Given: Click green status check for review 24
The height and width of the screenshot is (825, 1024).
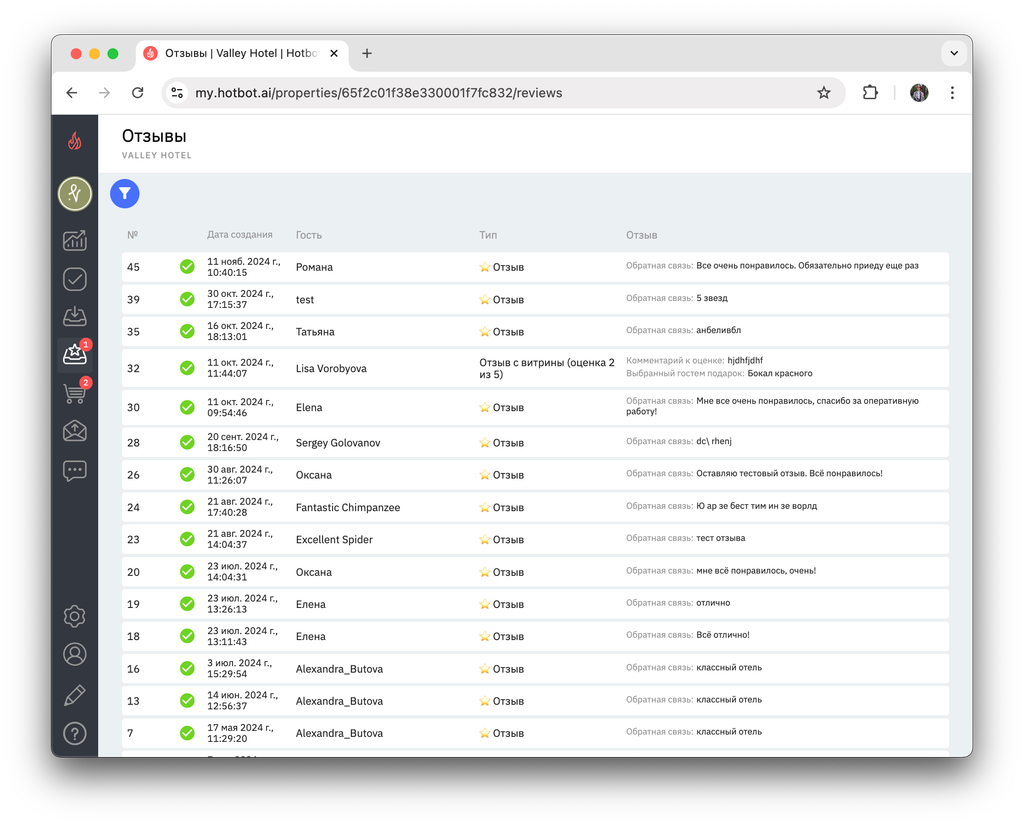Looking at the screenshot, I should (187, 507).
